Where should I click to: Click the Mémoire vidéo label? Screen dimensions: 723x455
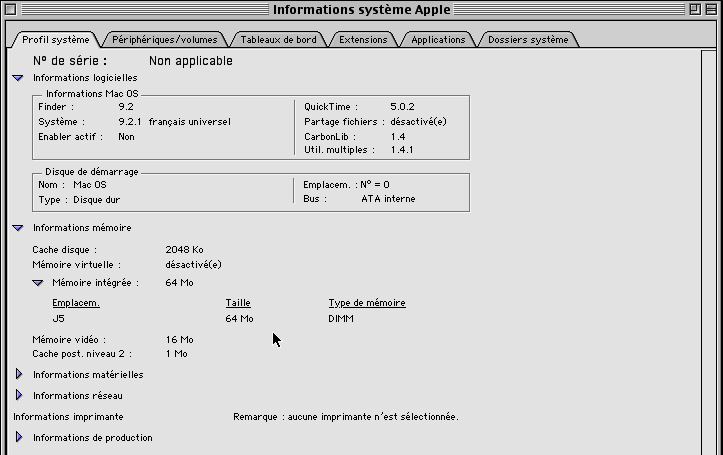click(x=69, y=340)
